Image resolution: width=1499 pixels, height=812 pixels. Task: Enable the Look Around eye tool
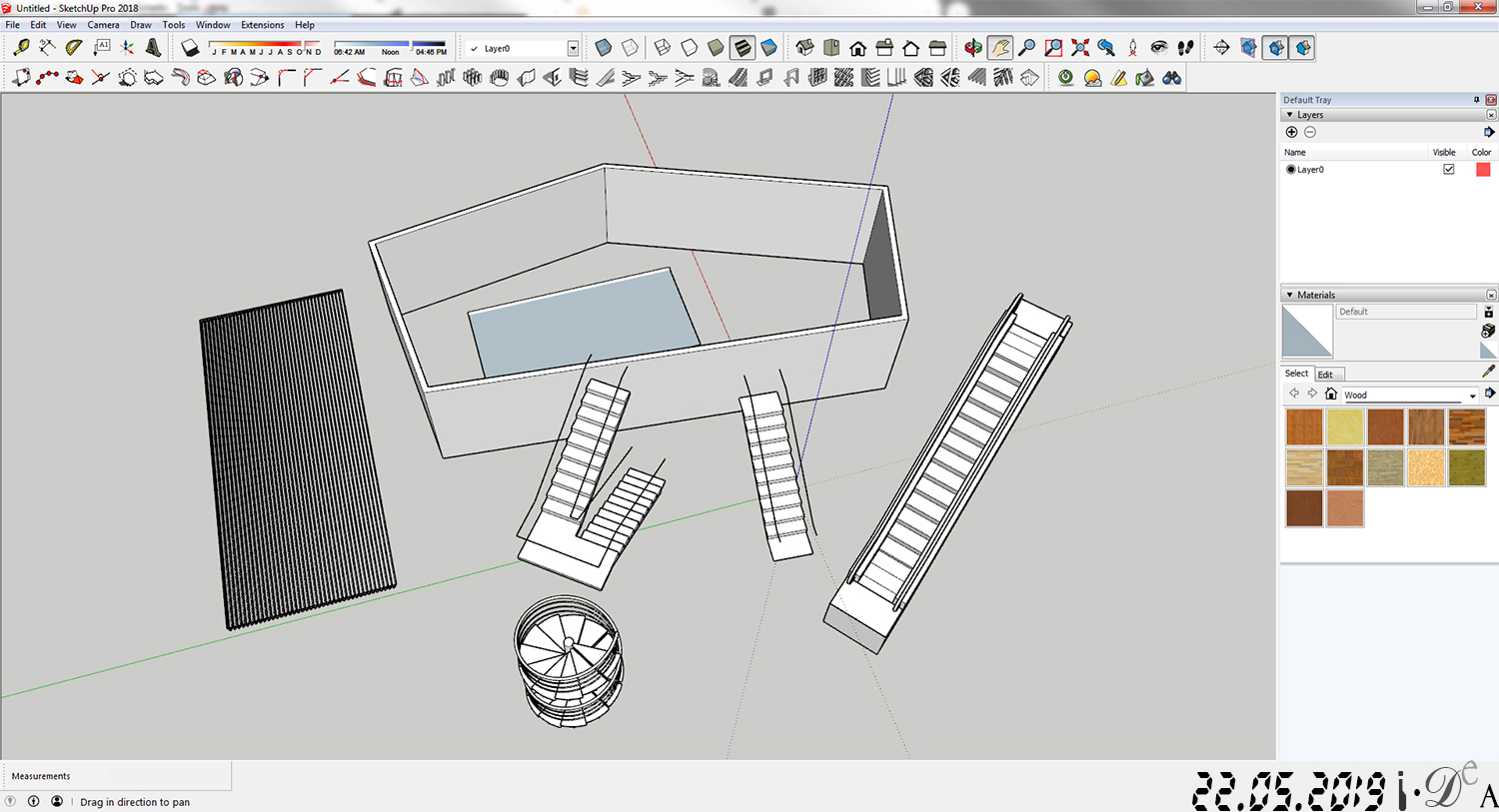[1161, 47]
